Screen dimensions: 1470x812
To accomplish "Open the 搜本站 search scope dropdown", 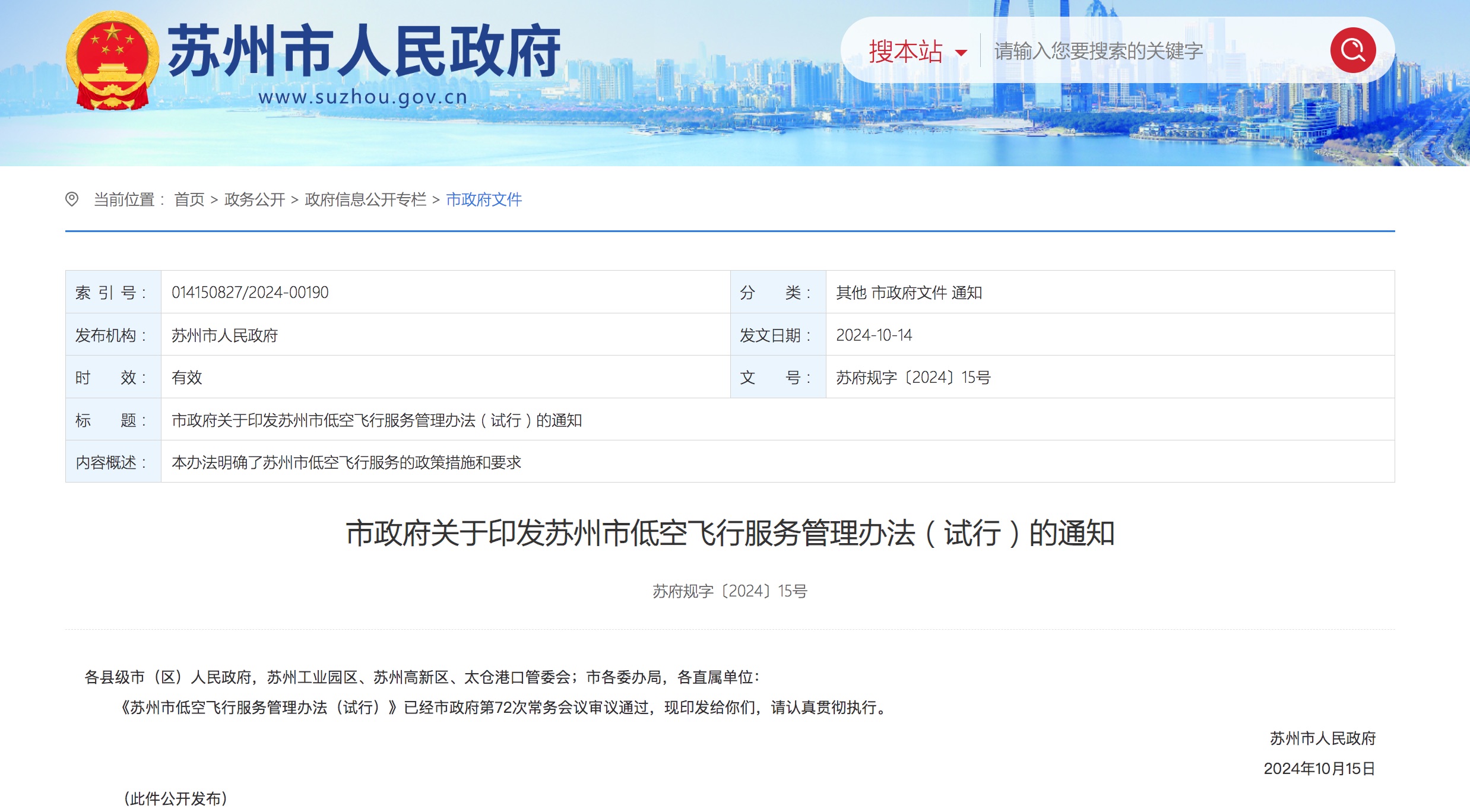I will click(x=905, y=52).
